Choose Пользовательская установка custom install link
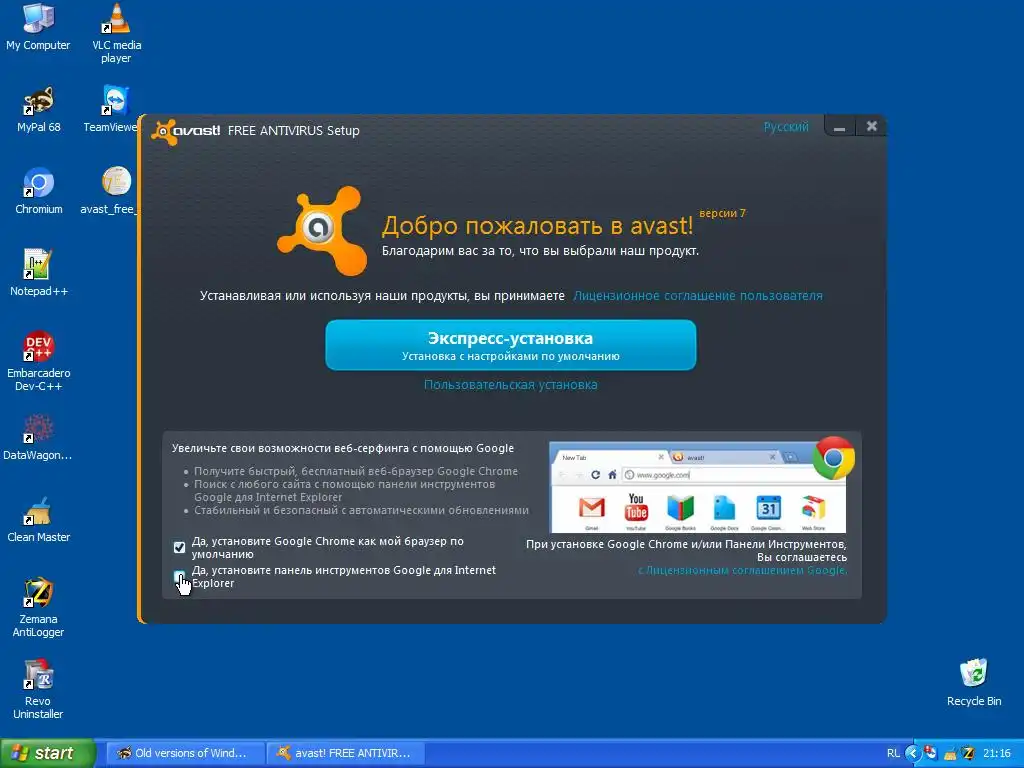Viewport: 1024px width, 768px height. (511, 385)
